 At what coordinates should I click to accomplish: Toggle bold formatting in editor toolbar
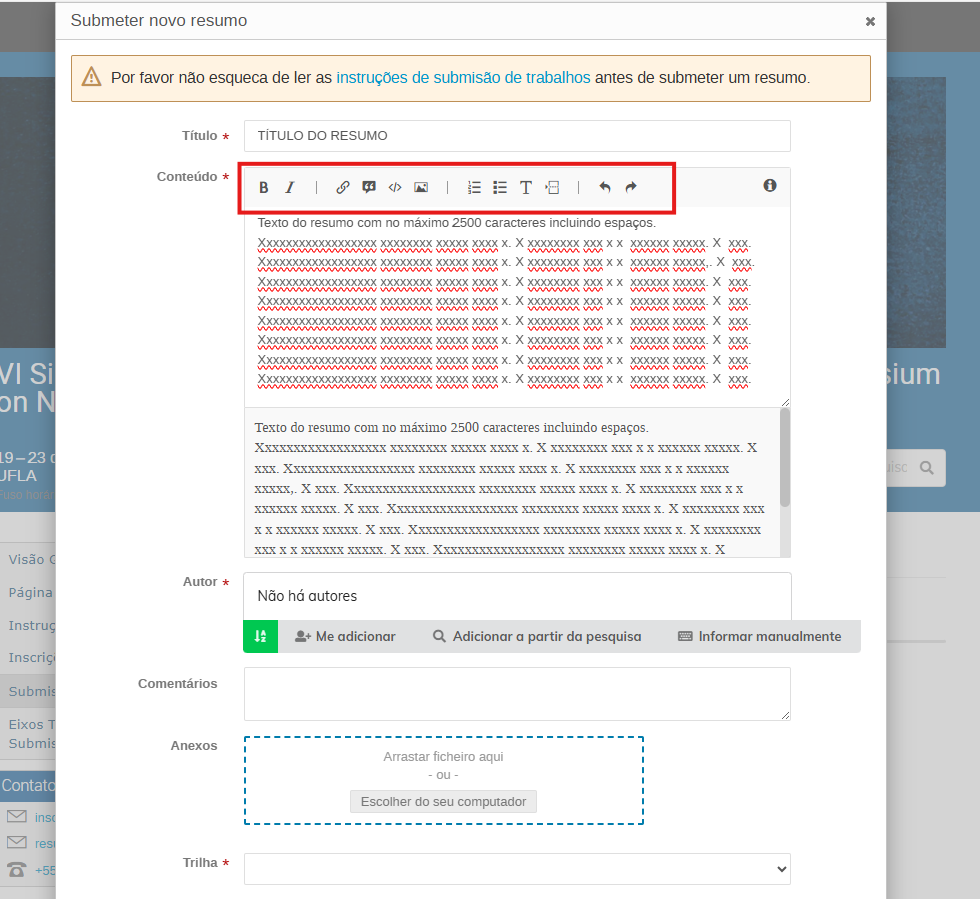coord(264,187)
